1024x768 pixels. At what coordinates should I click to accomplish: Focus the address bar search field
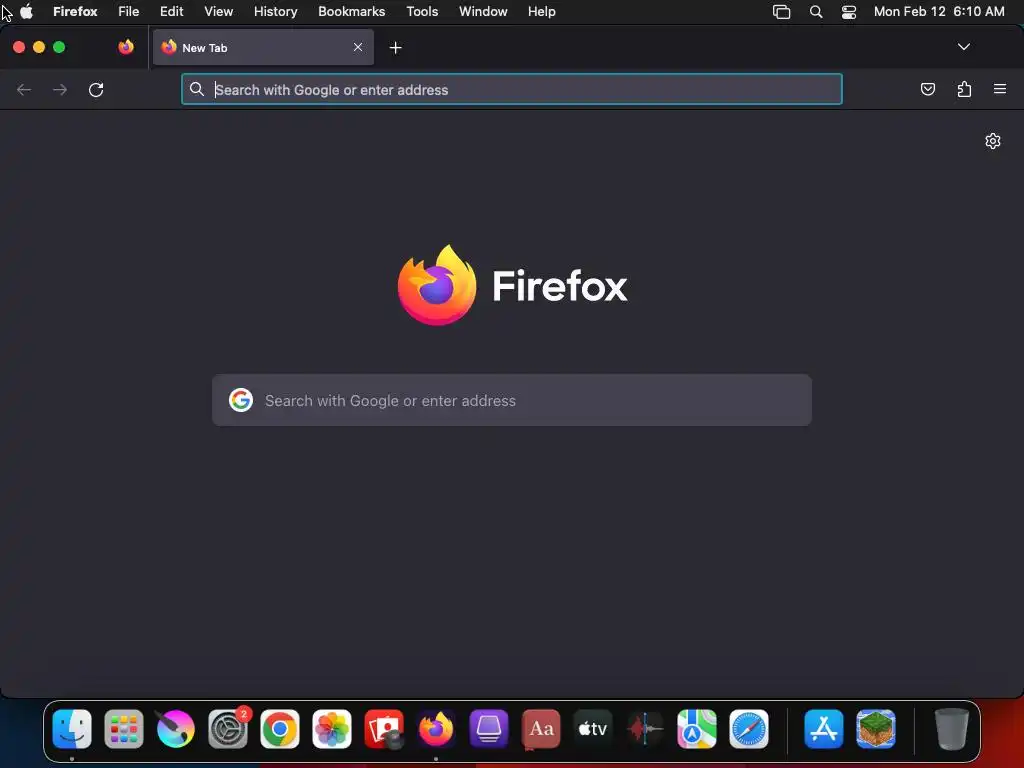click(x=511, y=89)
